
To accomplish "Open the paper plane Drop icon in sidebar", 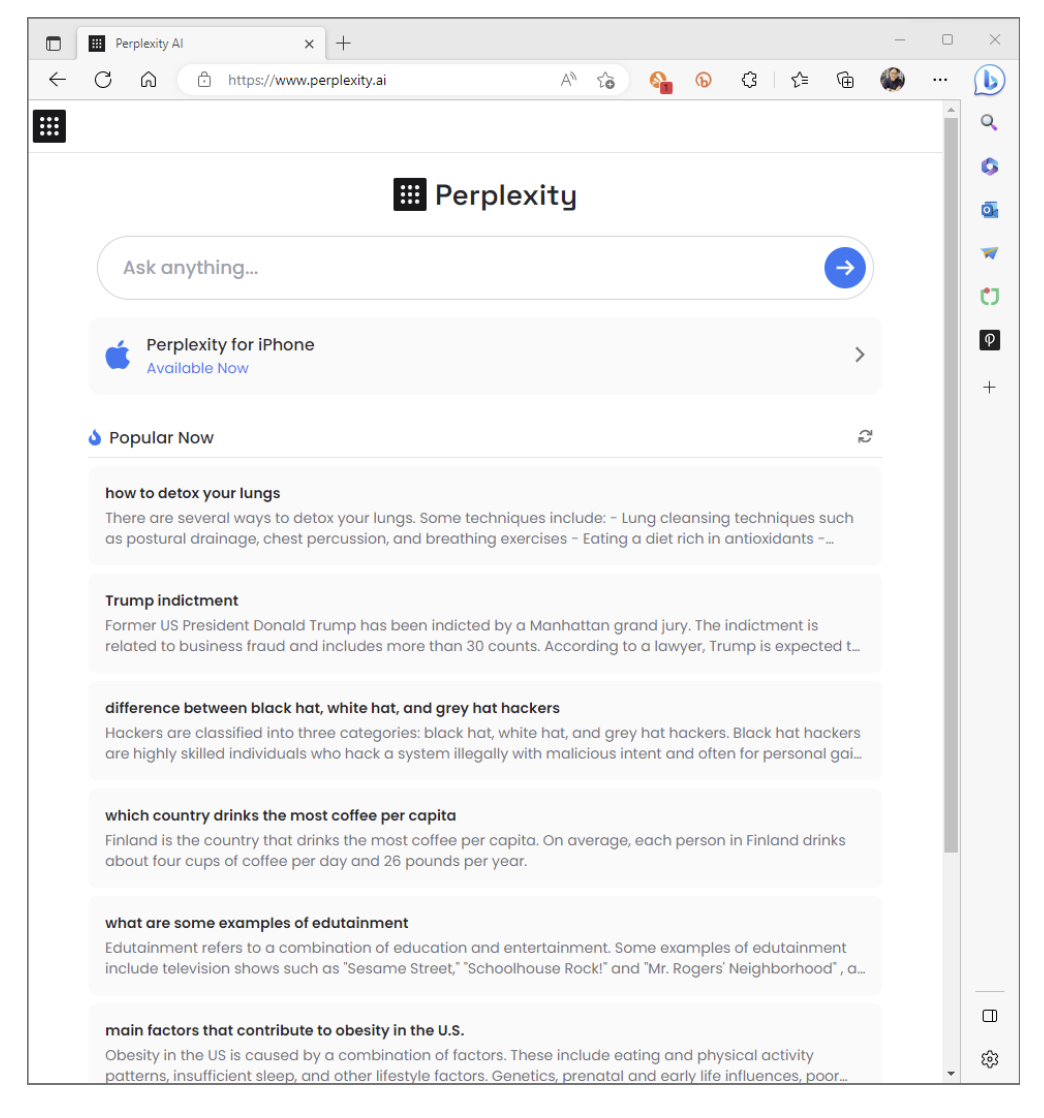I will (x=989, y=253).
